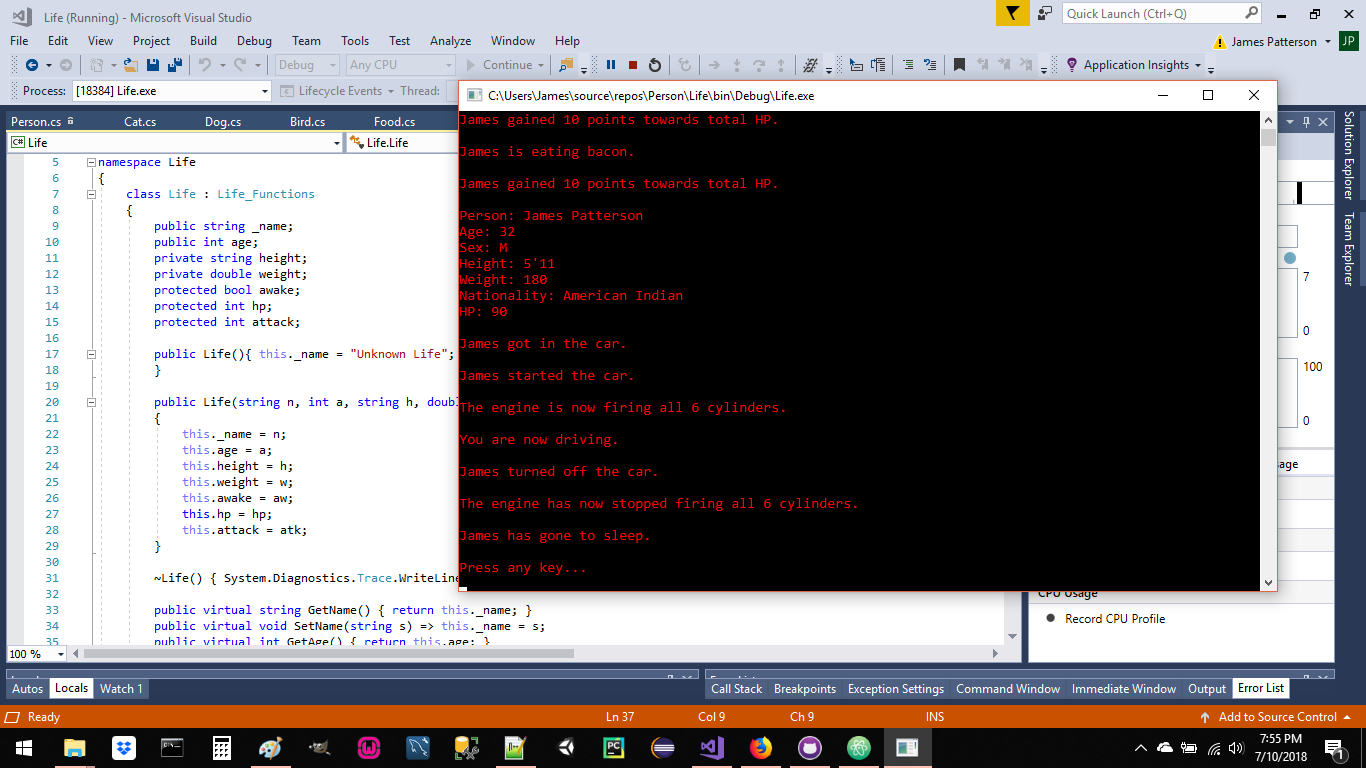Click the Navigate Backward arrow icon
The width and height of the screenshot is (1366, 768).
32,65
